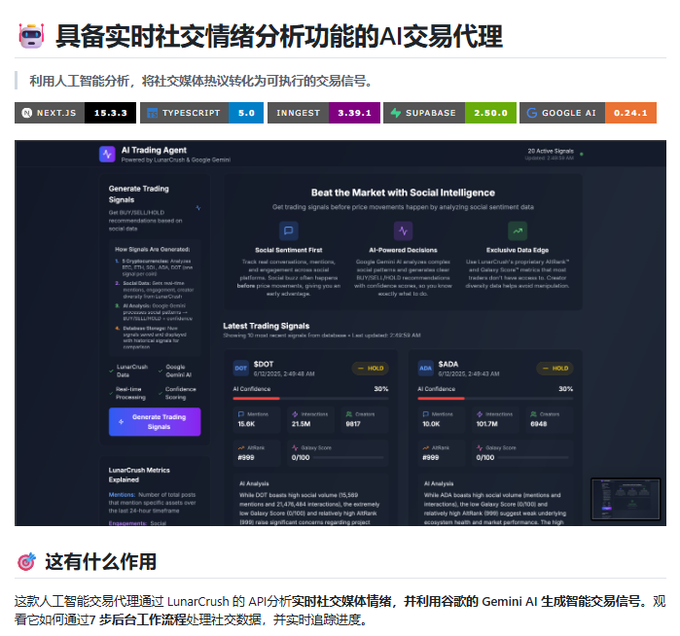Click the AI-Powered Decisions pulse icon

coord(403,231)
